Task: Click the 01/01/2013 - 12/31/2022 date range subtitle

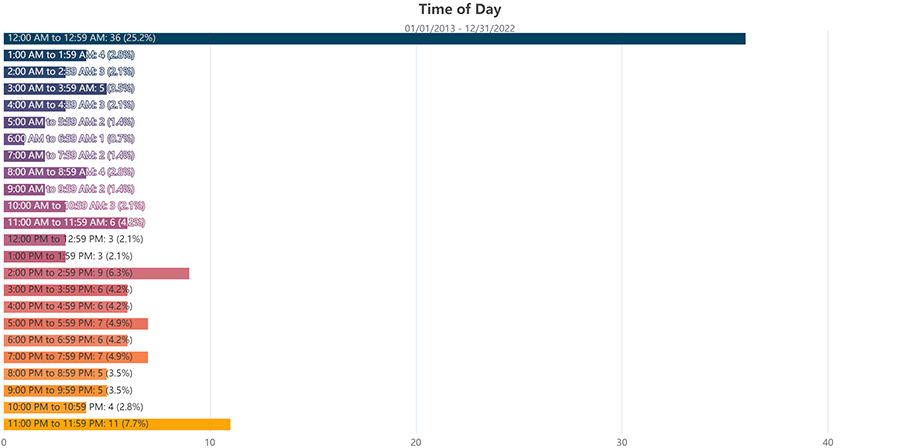Action: coord(460,28)
